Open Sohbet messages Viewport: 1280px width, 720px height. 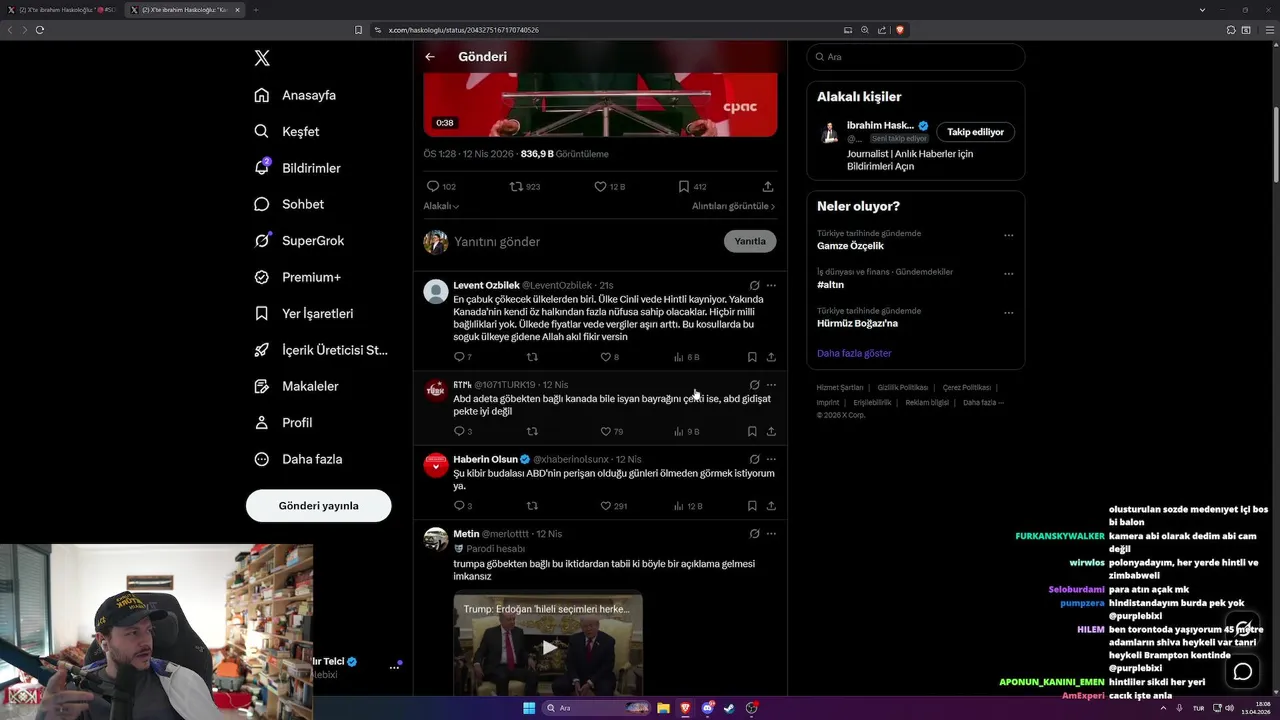click(289, 204)
